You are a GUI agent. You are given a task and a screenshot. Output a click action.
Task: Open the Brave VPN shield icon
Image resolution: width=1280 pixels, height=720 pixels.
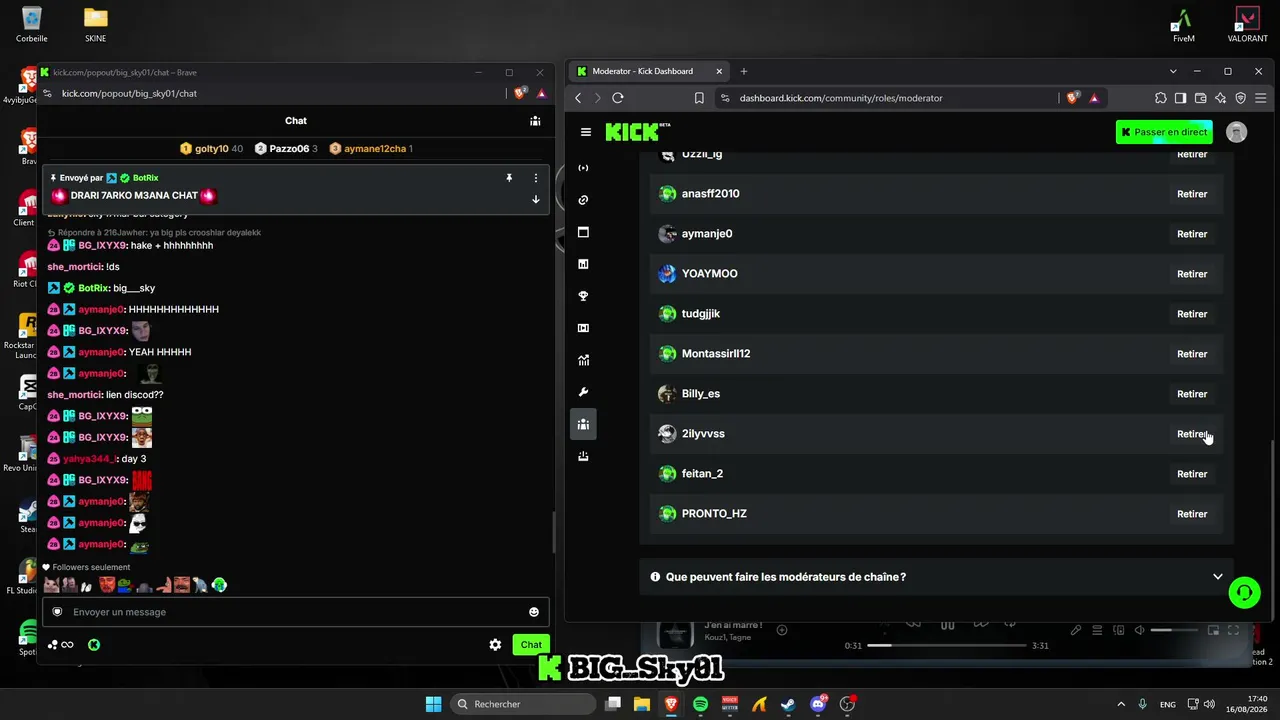(1241, 98)
